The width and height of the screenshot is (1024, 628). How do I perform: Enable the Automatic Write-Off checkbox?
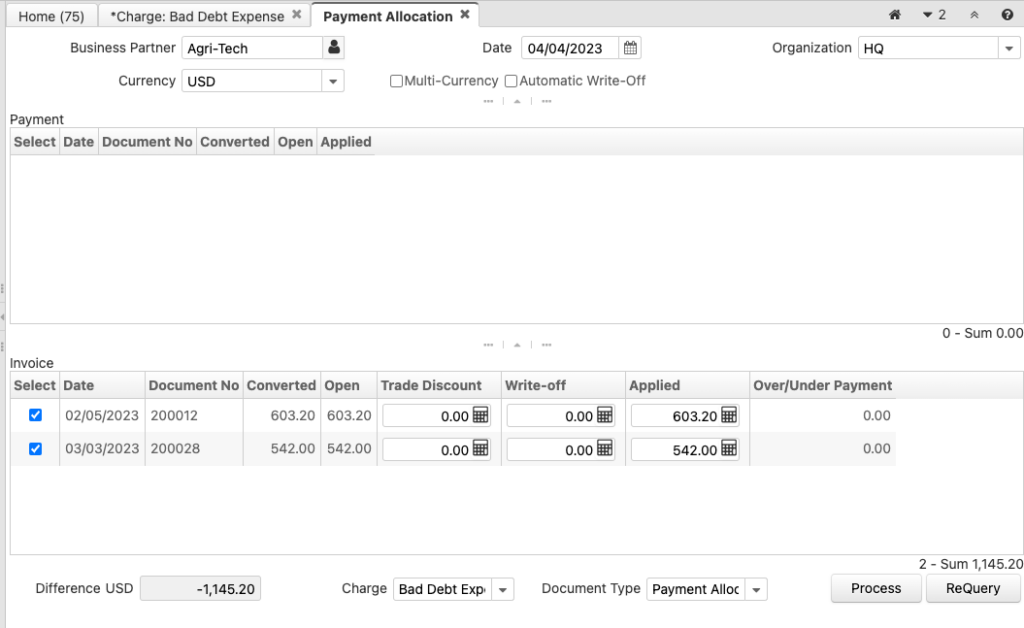511,81
